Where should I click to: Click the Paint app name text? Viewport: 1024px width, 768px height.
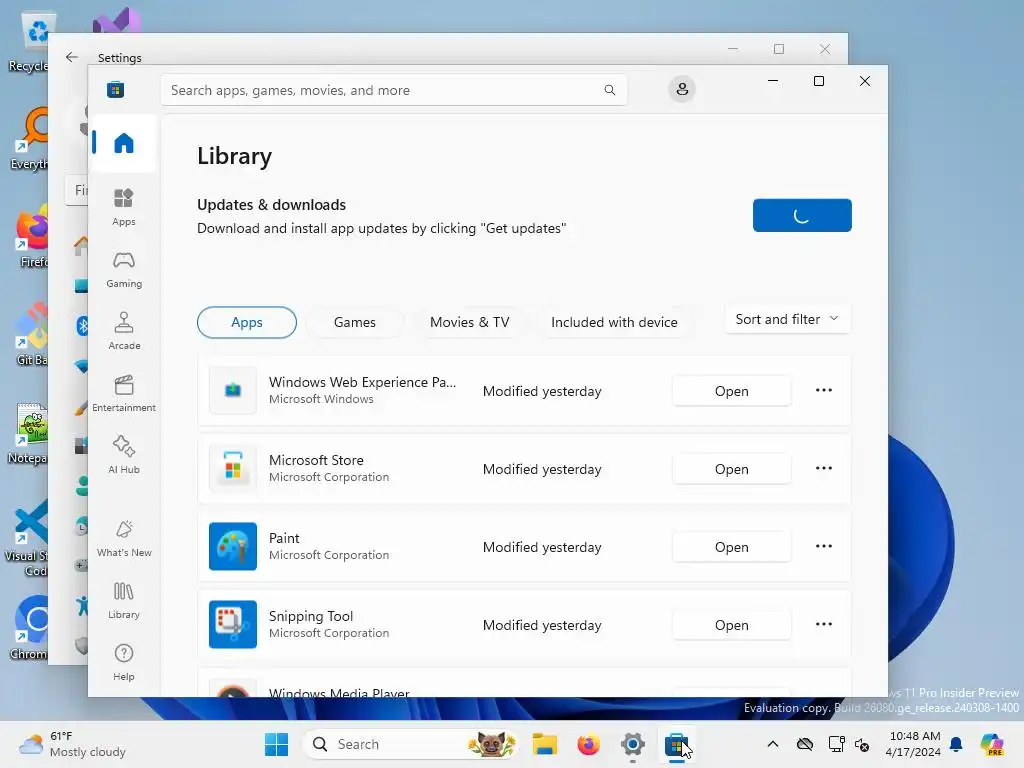[x=284, y=538]
